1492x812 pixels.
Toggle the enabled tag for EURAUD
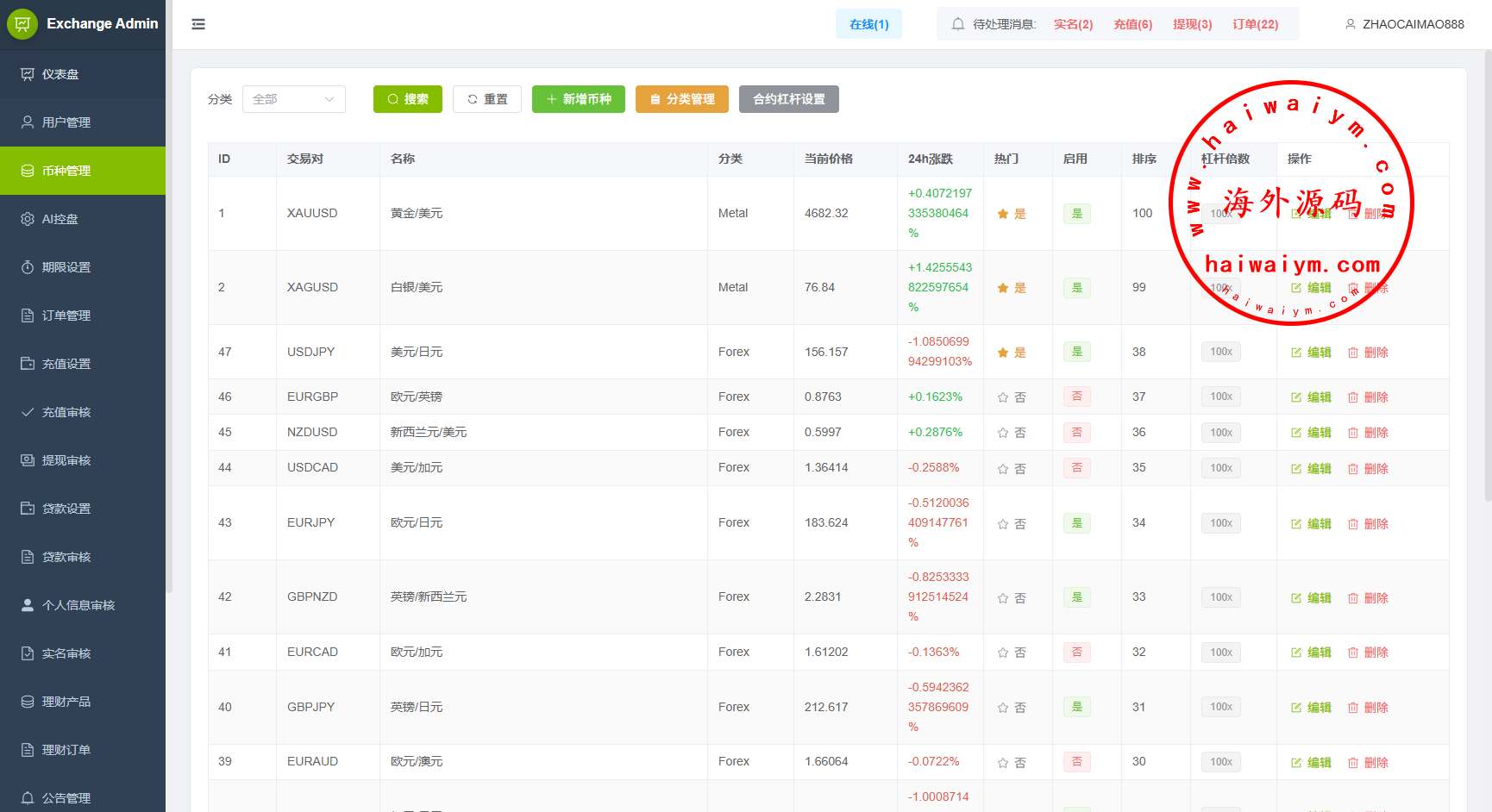[1077, 762]
